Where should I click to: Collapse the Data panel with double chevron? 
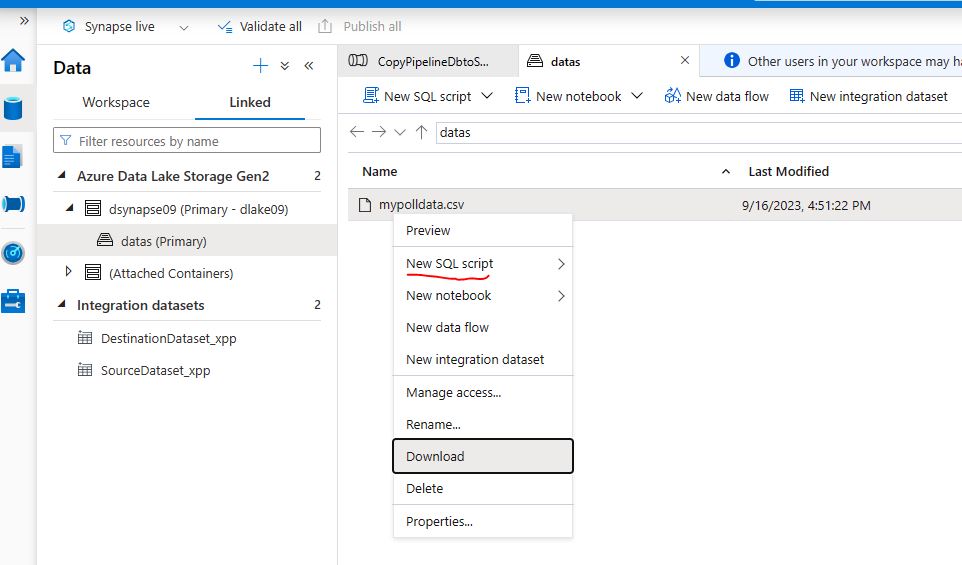(309, 66)
